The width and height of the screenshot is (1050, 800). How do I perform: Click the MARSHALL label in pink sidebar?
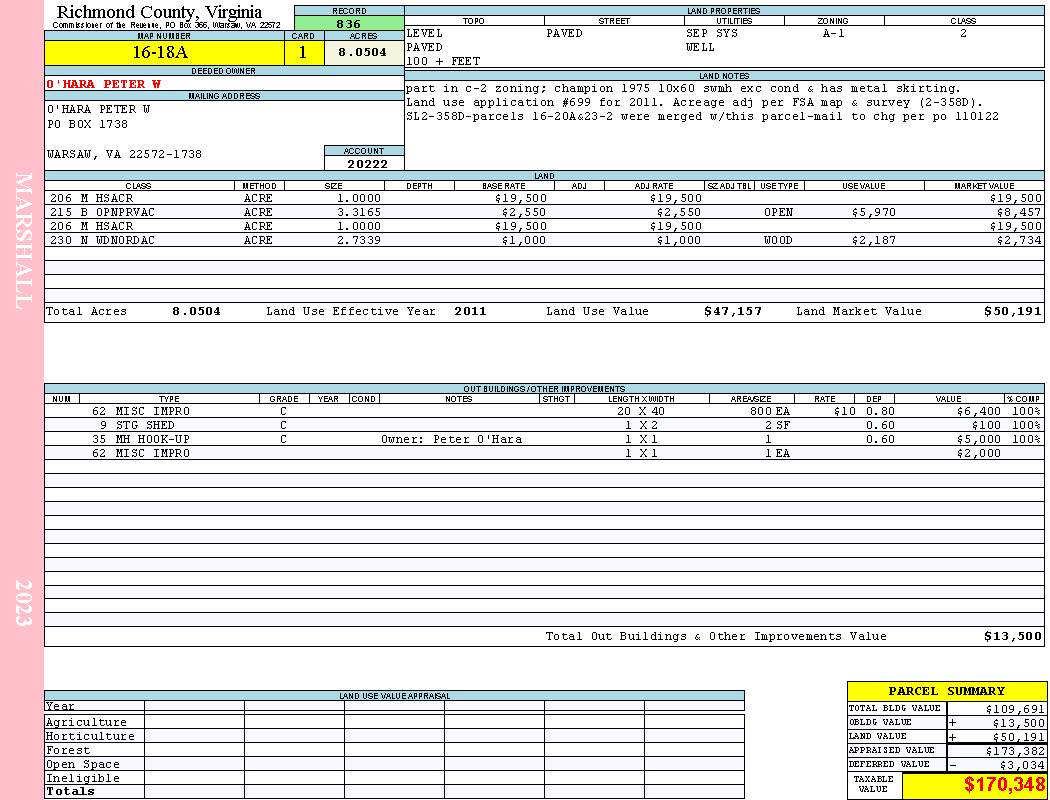tap(23, 241)
